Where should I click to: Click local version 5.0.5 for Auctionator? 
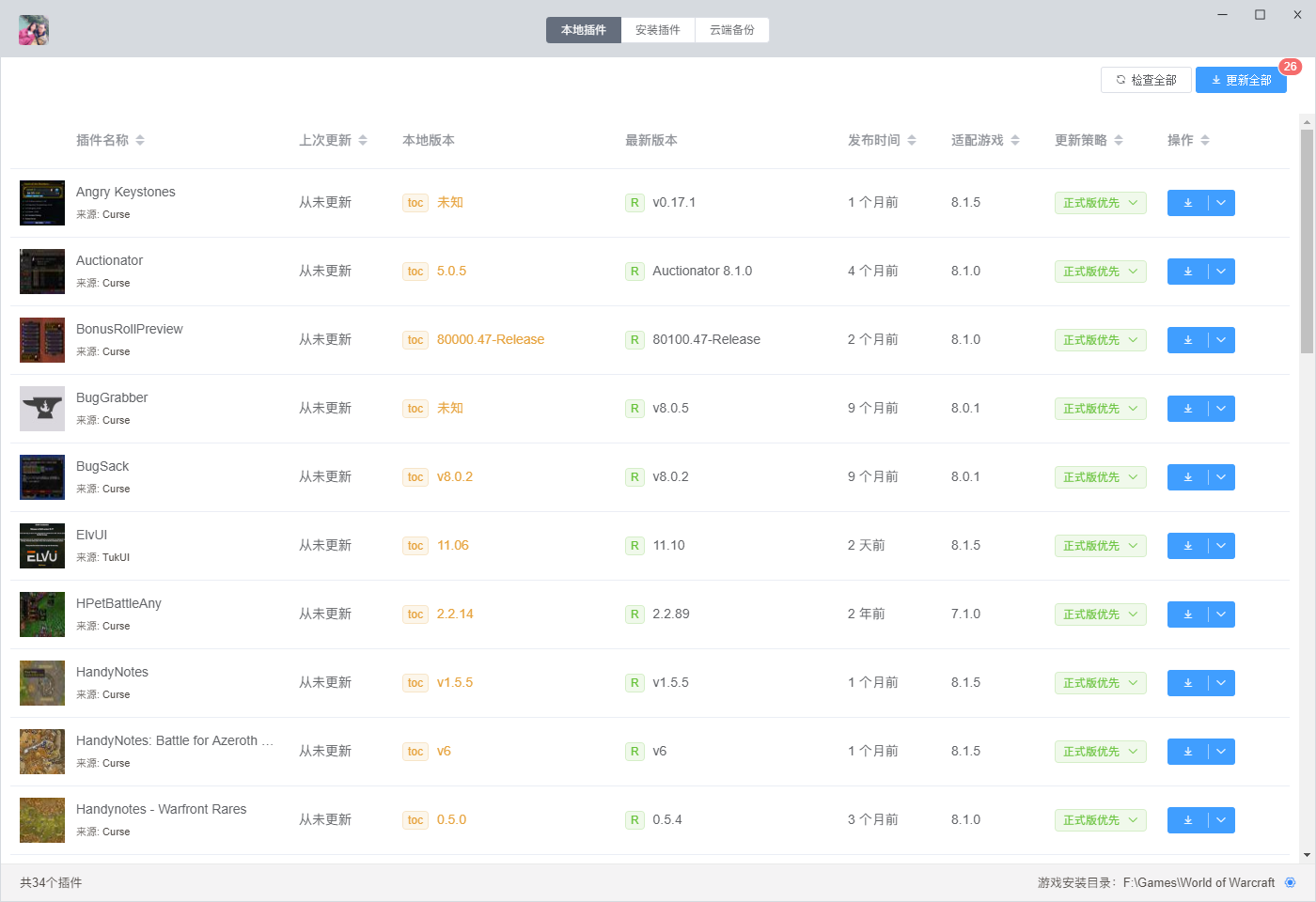coord(451,271)
